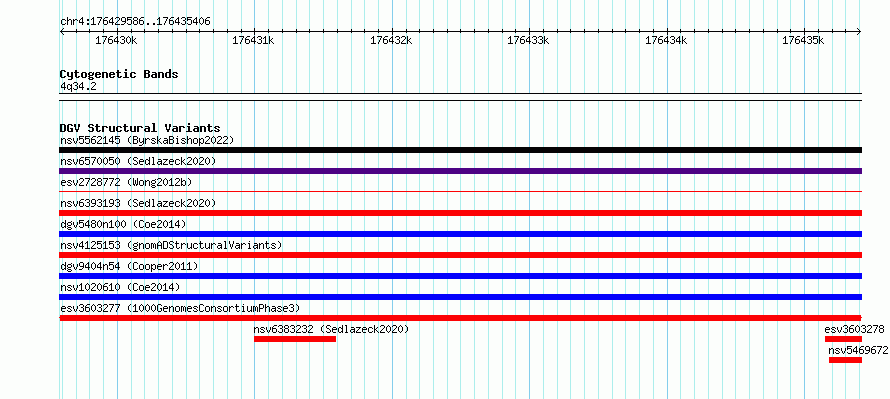The height and width of the screenshot is (399, 890).
Task: Click the chr4:176429586..176435406 range label
Action: tap(135, 21)
